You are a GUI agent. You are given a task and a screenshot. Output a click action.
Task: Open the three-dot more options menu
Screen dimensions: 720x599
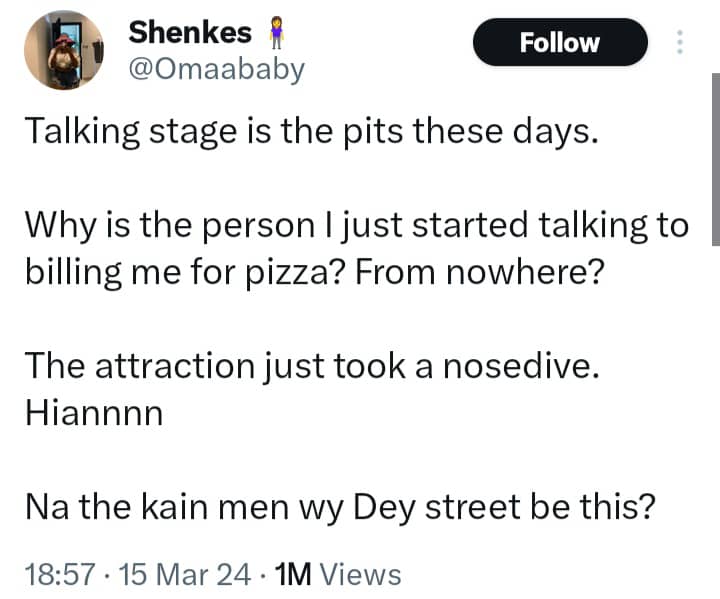(x=681, y=43)
